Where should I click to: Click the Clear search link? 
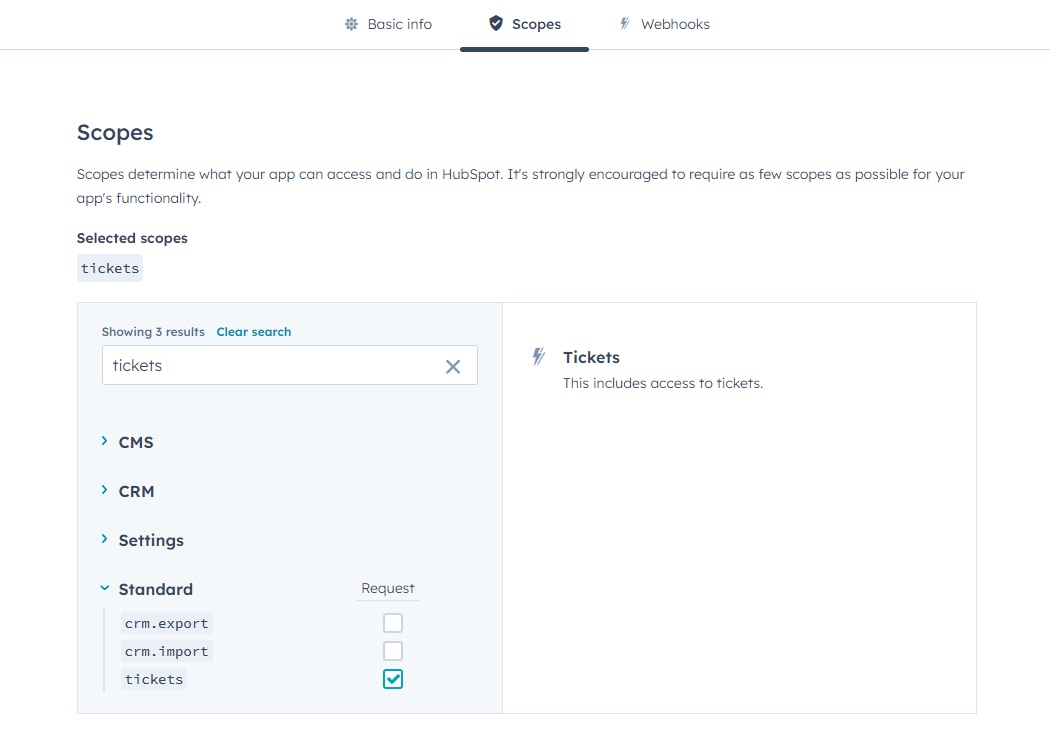[x=254, y=332]
